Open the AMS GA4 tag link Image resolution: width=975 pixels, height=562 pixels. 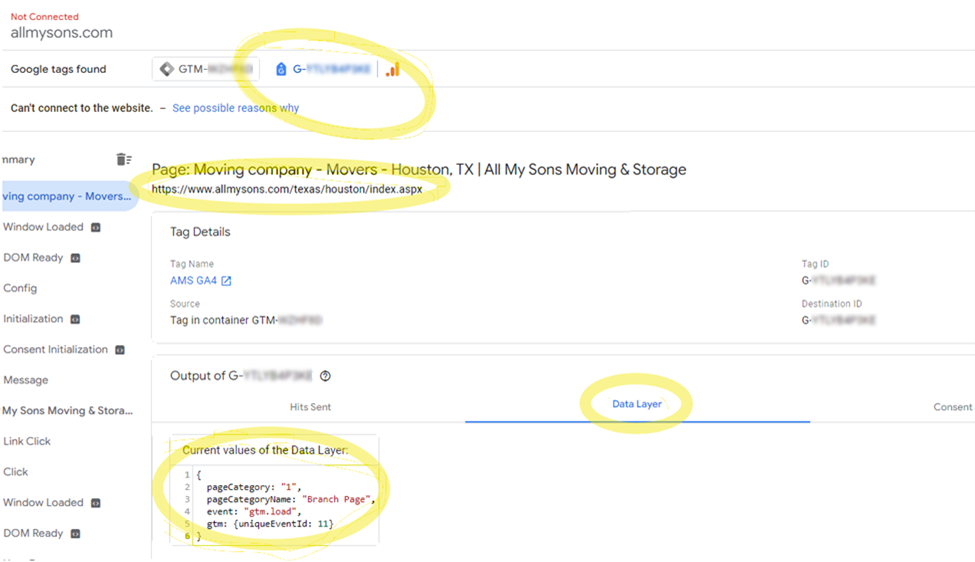pyautogui.click(x=193, y=280)
